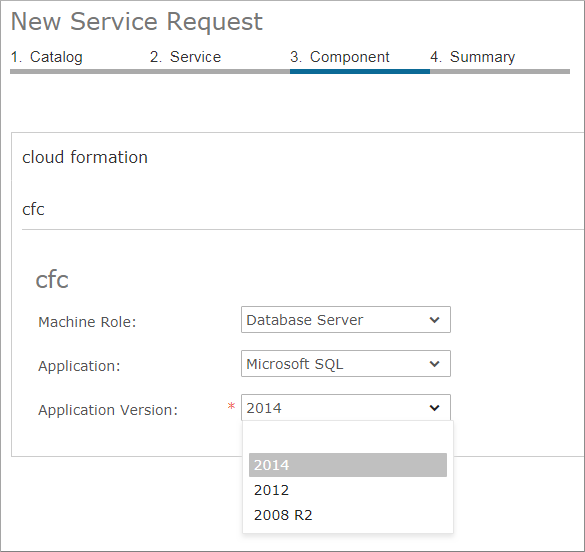Viewport: 585px width, 552px height.
Task: Click the Application label
Action: (79, 366)
